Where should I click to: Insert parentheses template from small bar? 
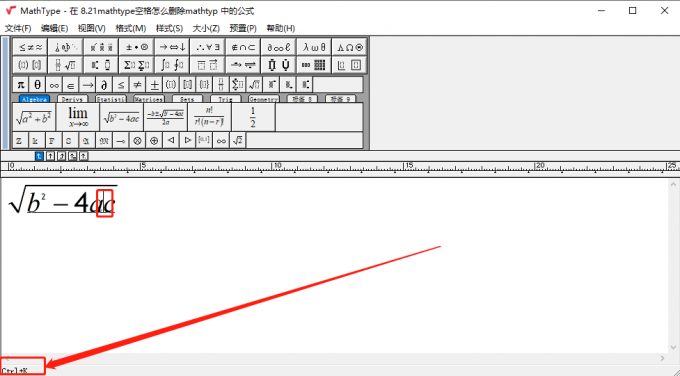171,84
